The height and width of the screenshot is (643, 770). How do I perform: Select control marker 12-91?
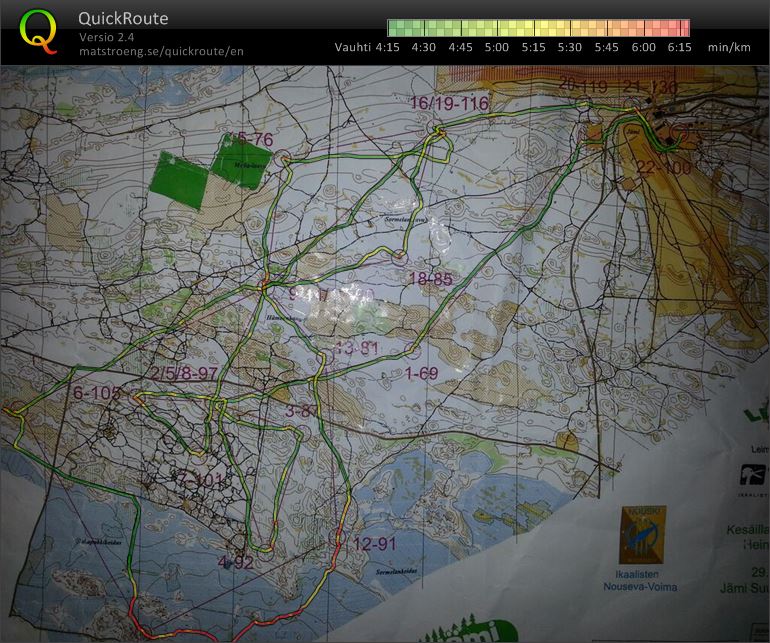coord(375,544)
